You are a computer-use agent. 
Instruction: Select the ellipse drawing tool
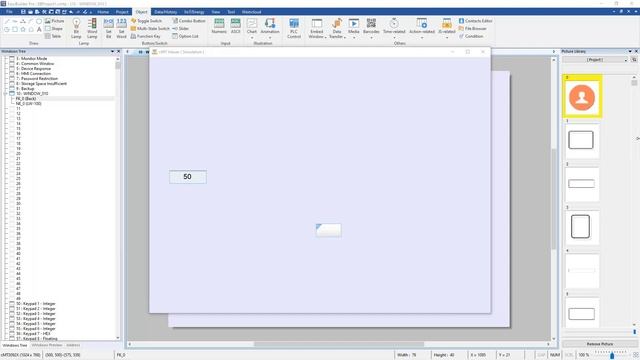[x=39, y=21]
